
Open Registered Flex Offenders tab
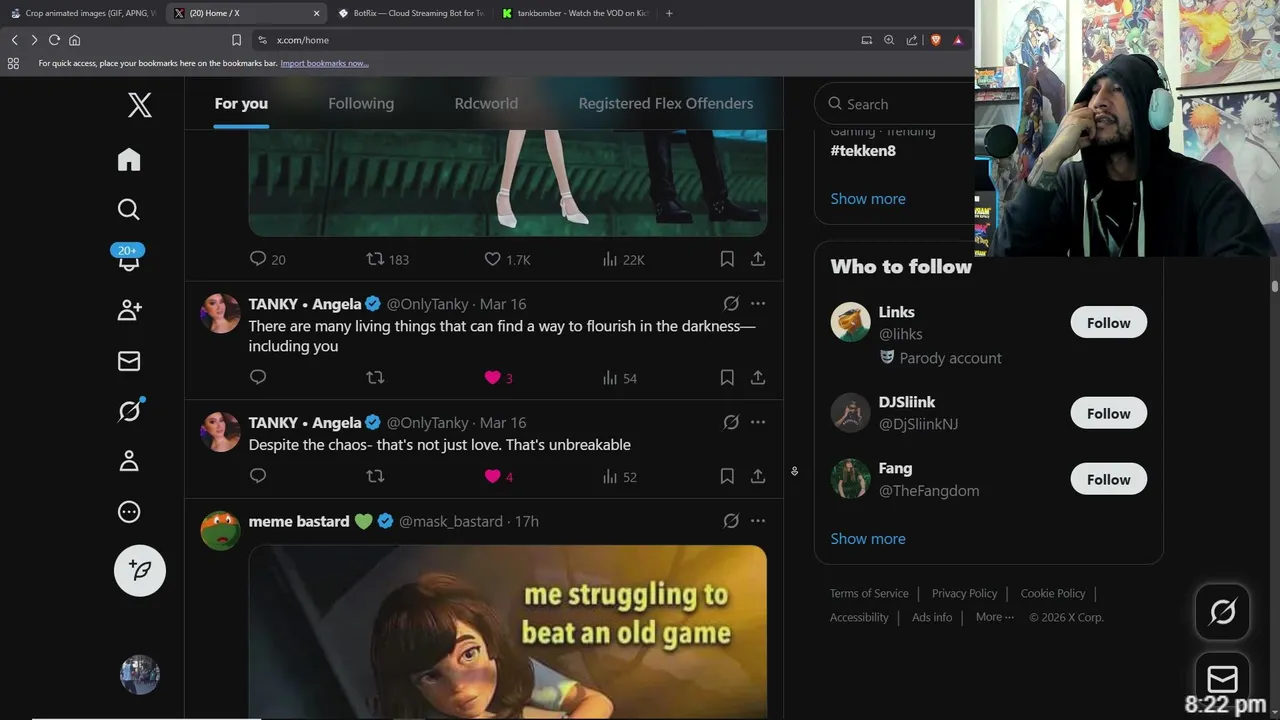[x=666, y=103]
